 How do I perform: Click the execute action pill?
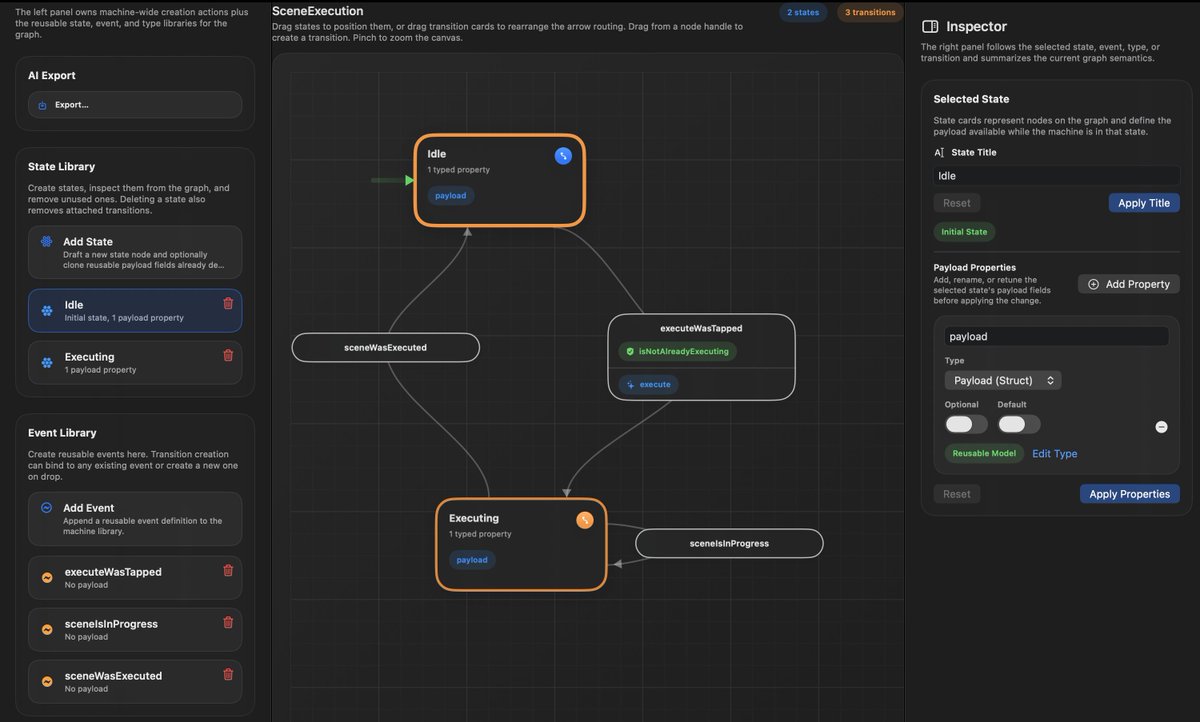(648, 384)
